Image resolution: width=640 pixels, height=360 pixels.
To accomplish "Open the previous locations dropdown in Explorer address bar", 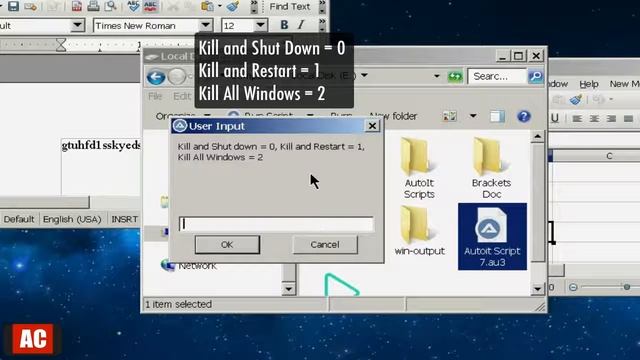I will coord(436,76).
